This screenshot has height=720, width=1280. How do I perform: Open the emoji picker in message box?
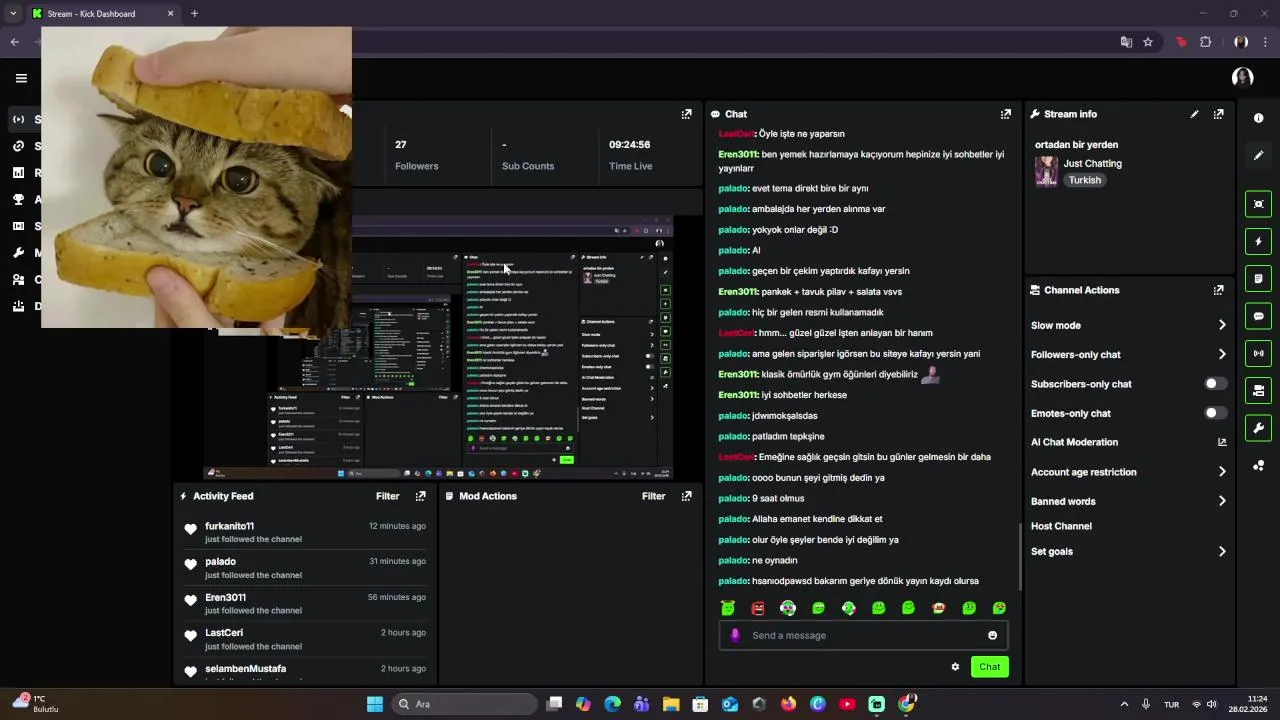(992, 635)
